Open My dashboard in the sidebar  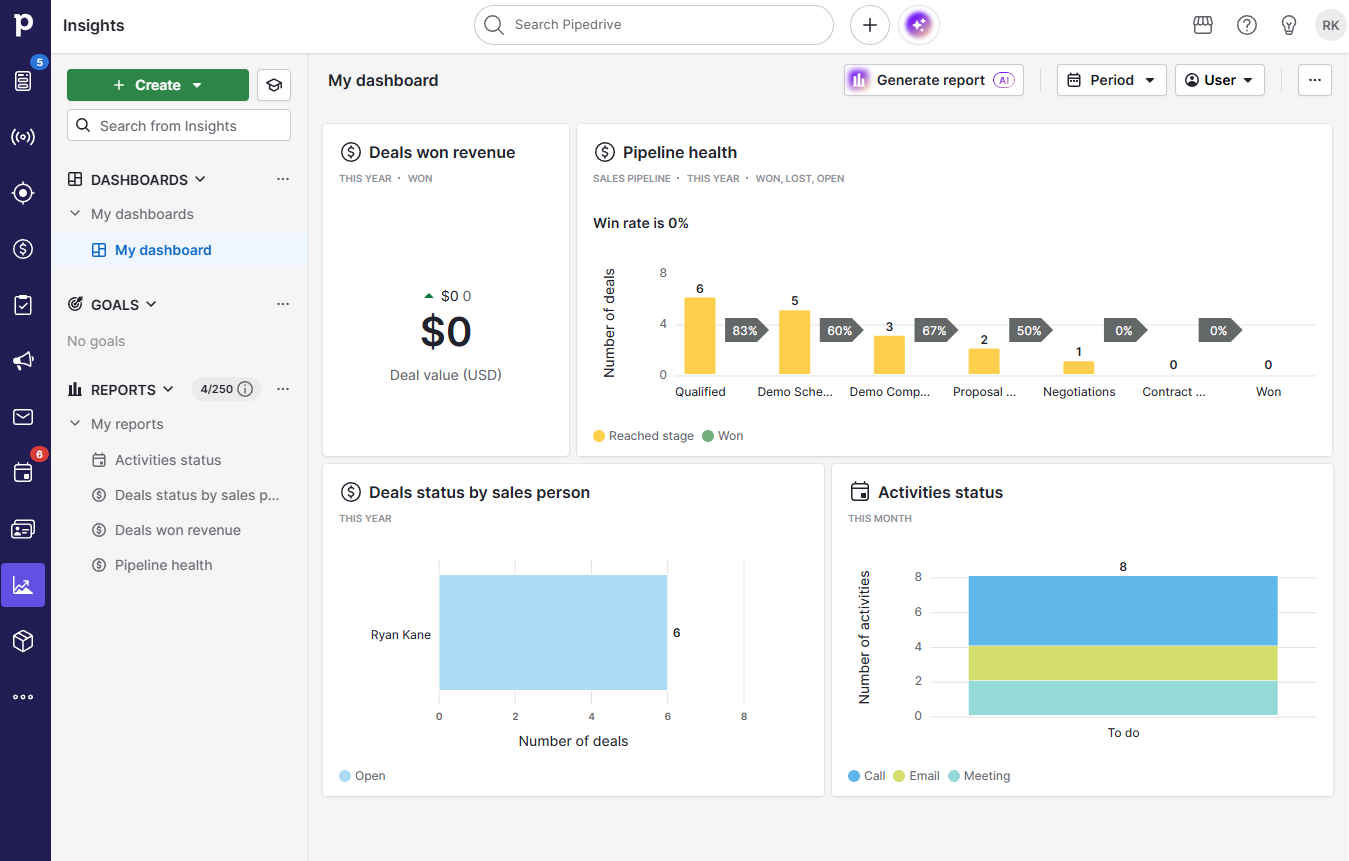click(x=162, y=249)
